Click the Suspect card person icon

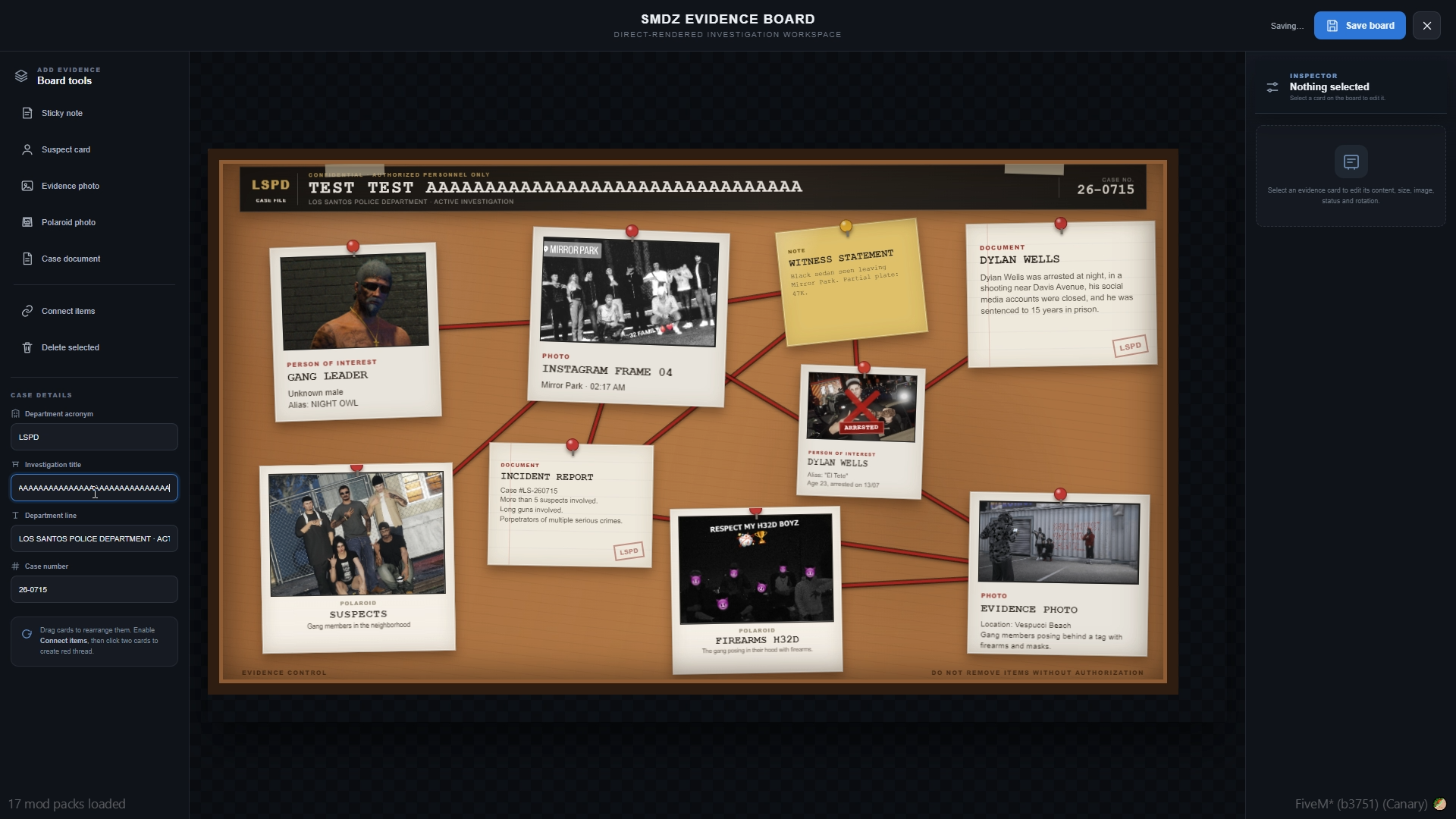point(27,149)
